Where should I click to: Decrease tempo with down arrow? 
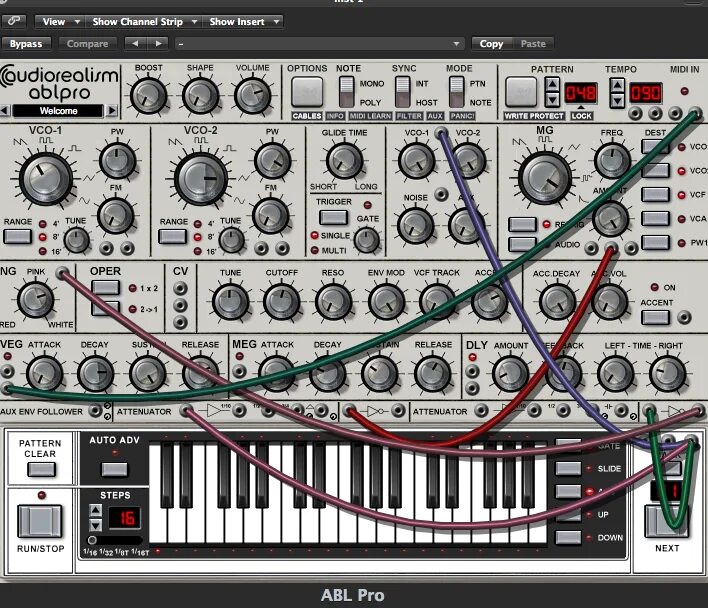tap(617, 101)
